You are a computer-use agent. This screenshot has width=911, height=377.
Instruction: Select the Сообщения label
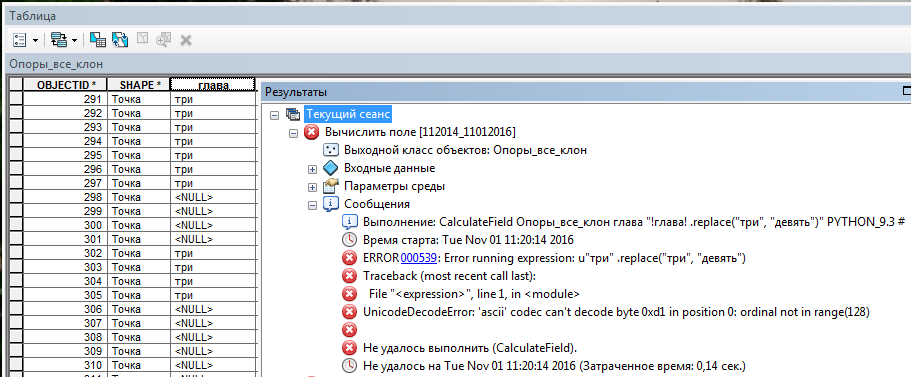376,204
